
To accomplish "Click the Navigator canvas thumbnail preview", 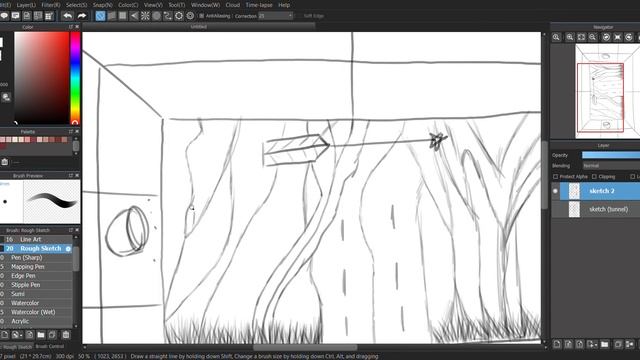I will (x=607, y=91).
